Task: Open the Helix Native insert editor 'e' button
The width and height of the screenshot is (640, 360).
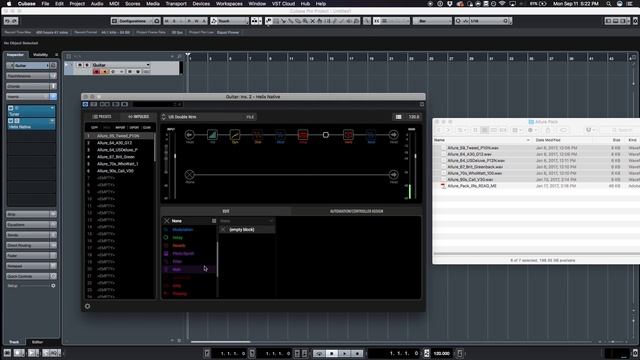Action: coord(17,121)
